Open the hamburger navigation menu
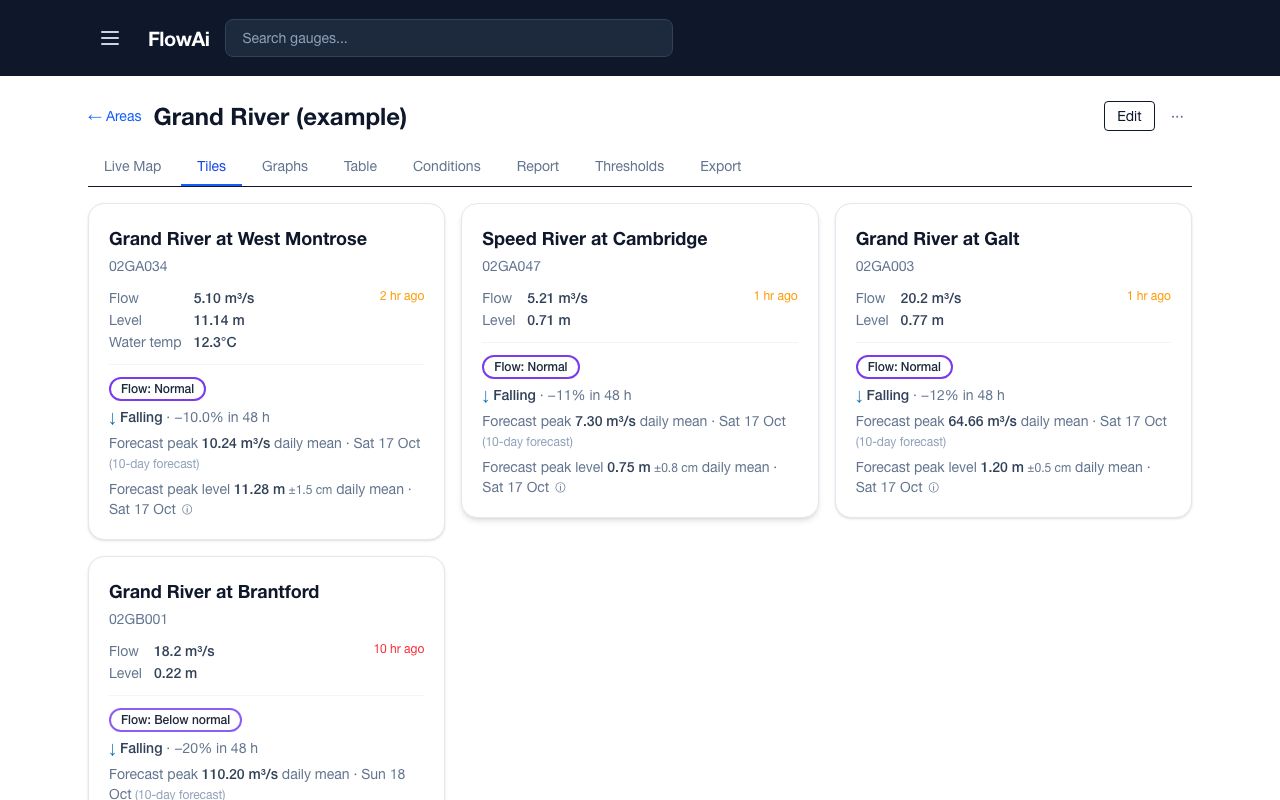The image size is (1280, 800). [110, 38]
